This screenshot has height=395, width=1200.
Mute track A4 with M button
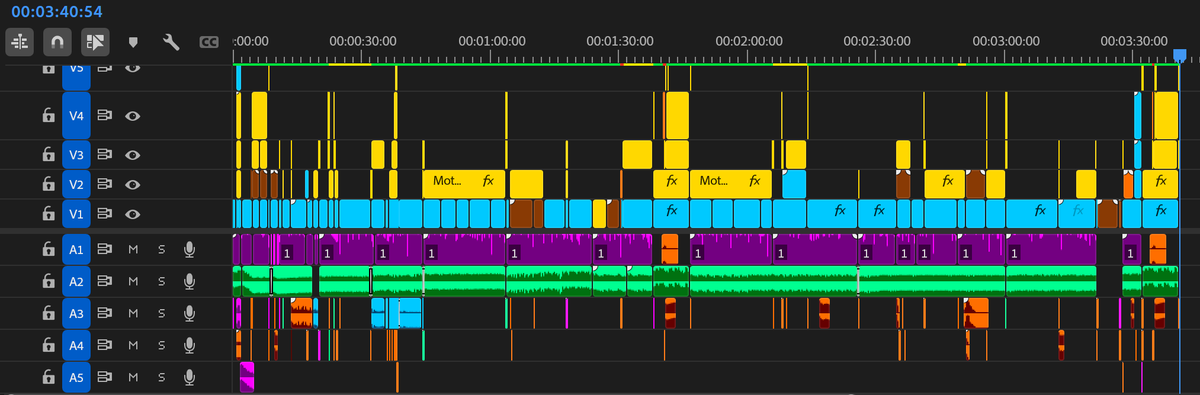(133, 345)
